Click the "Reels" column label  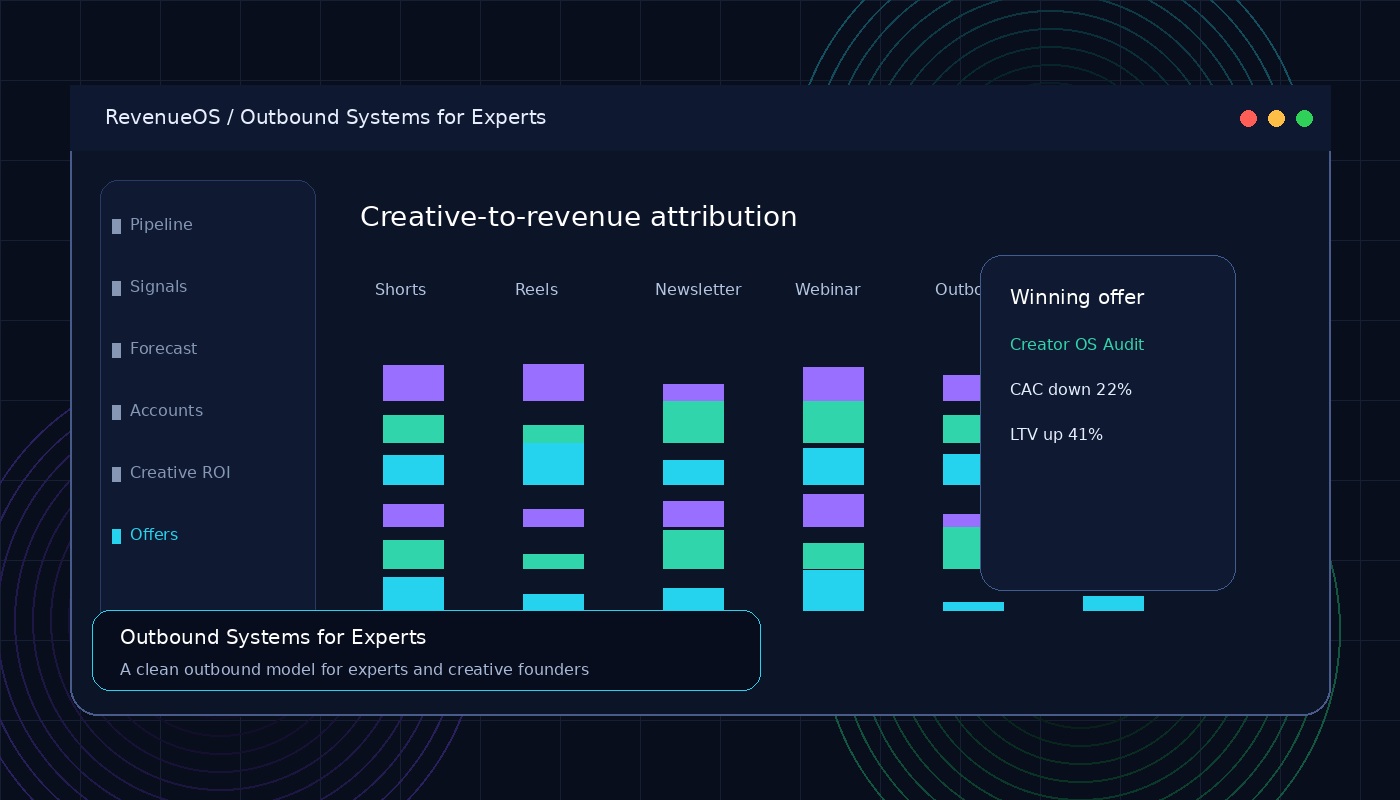click(x=536, y=290)
